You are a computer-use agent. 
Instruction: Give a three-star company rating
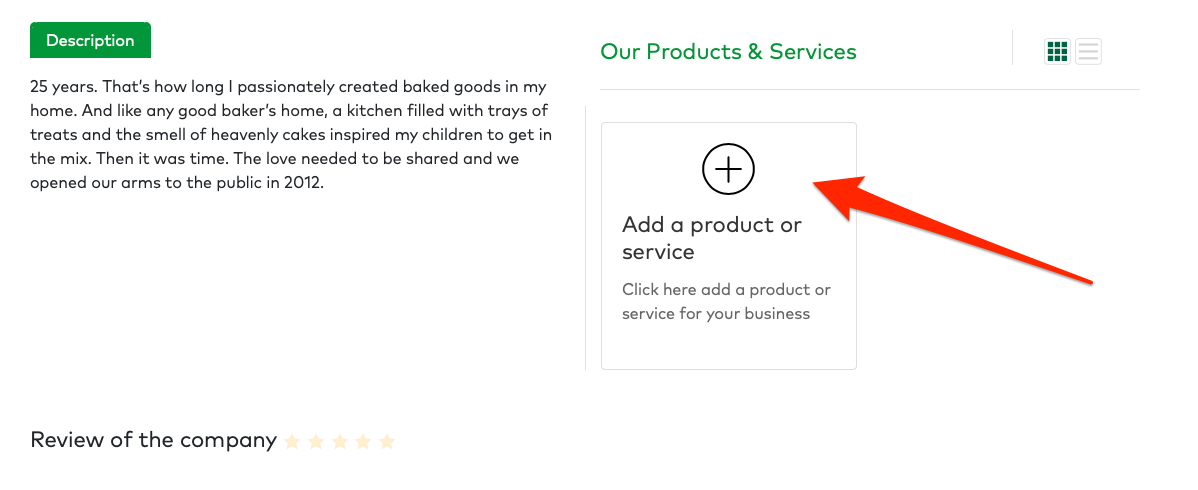tap(340, 441)
